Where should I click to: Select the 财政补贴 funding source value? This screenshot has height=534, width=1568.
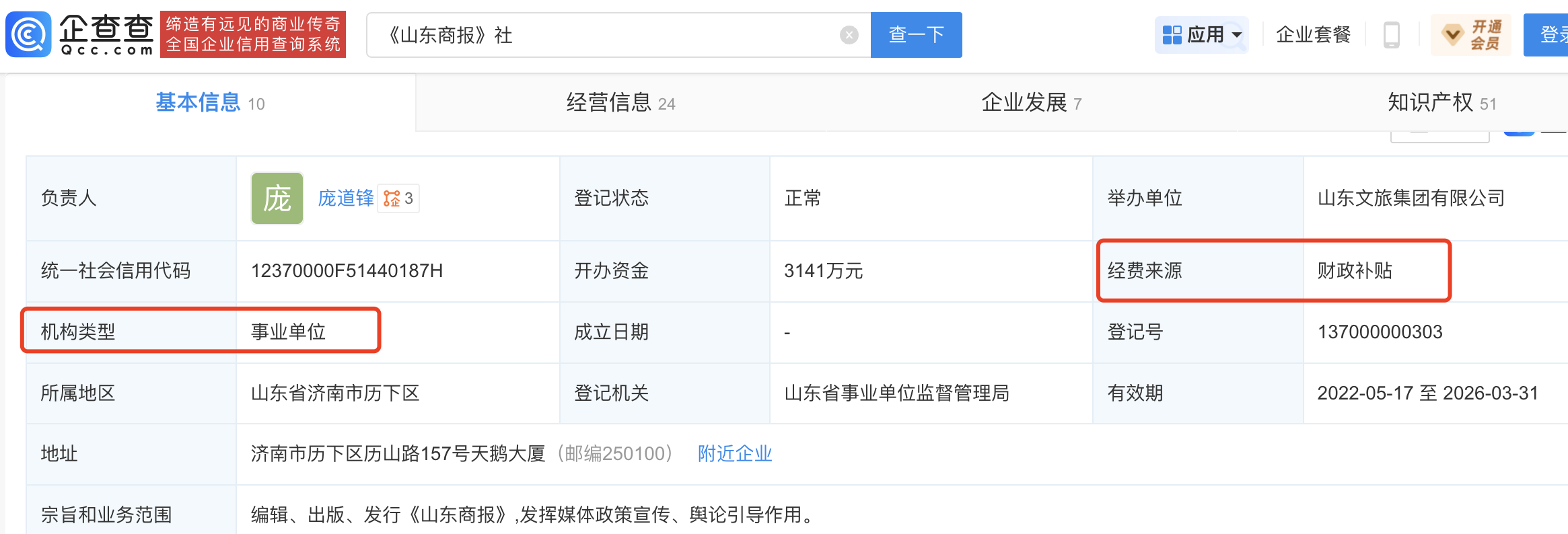click(1355, 271)
